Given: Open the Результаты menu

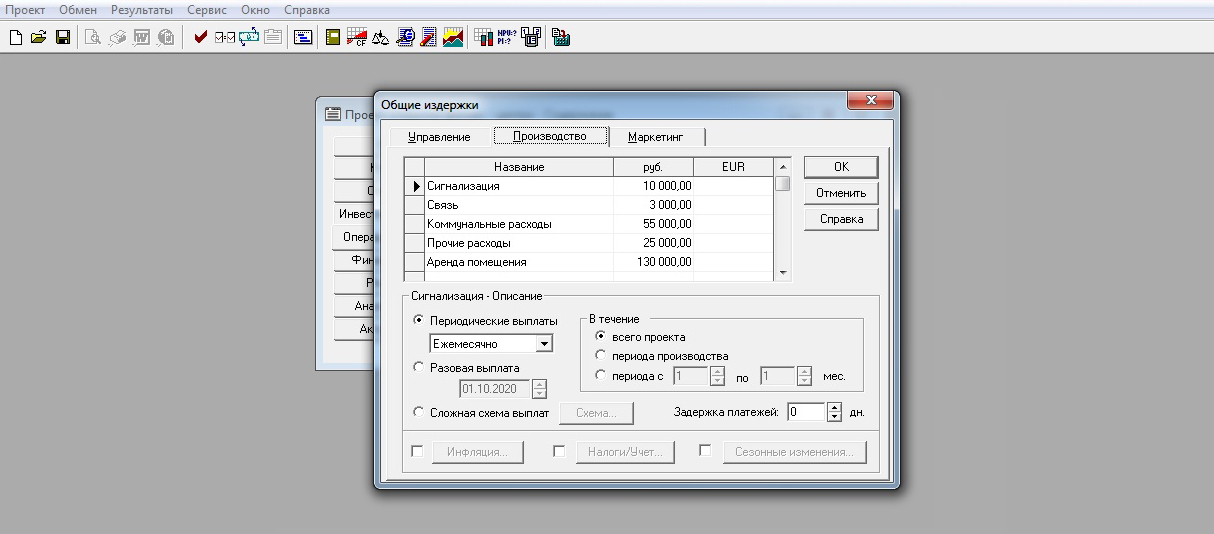Looking at the screenshot, I should pyautogui.click(x=142, y=9).
